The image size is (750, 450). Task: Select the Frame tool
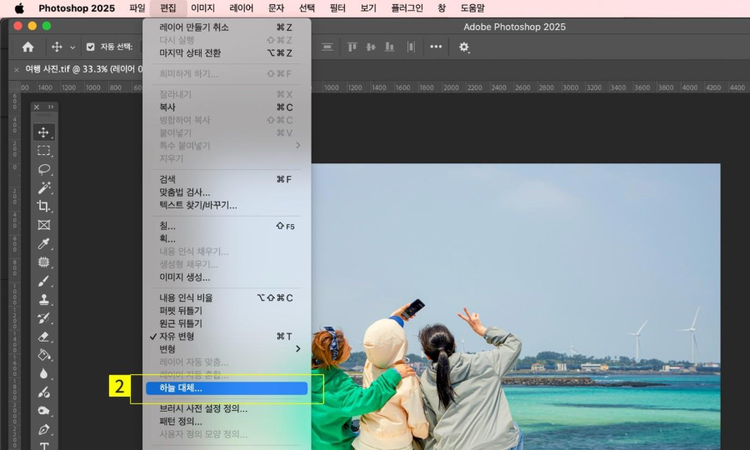44,225
